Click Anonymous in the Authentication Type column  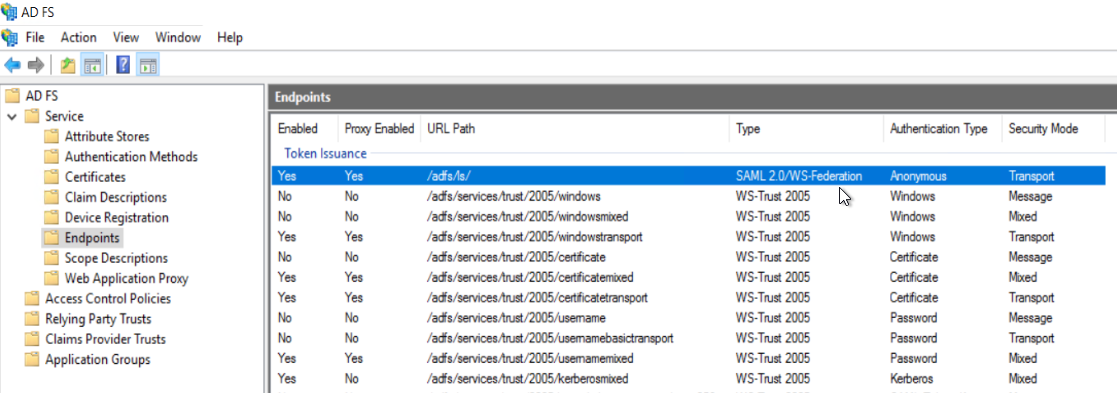[x=918, y=176]
